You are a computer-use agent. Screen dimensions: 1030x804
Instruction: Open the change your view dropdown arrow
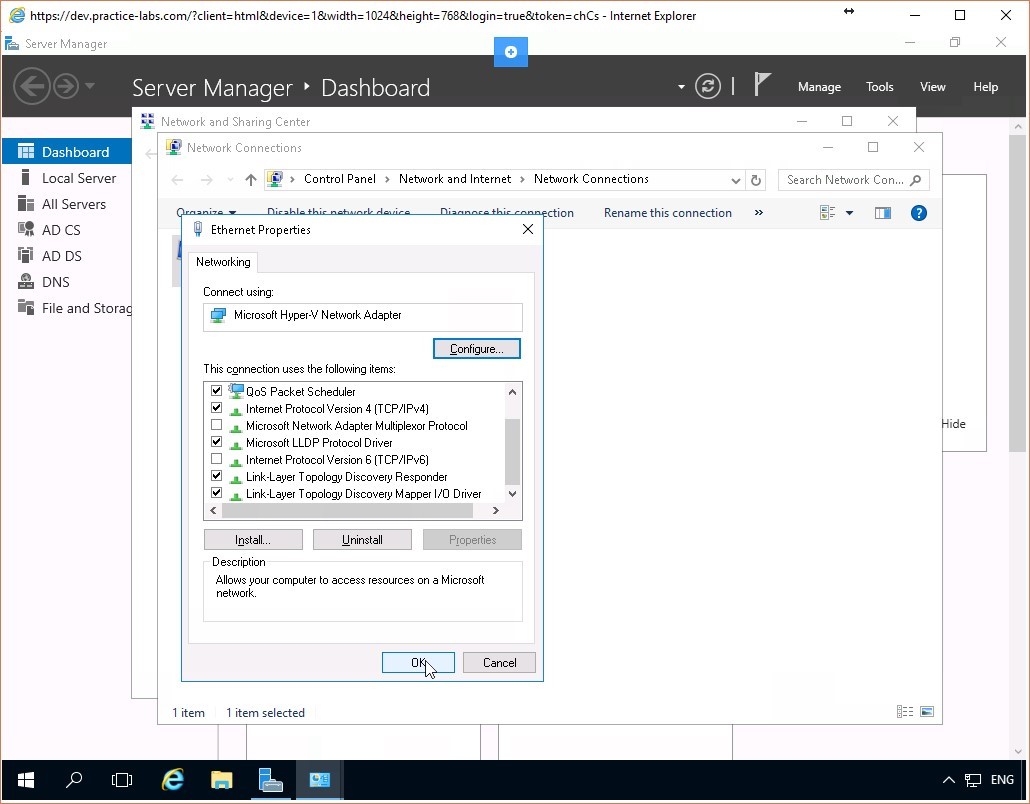(849, 213)
